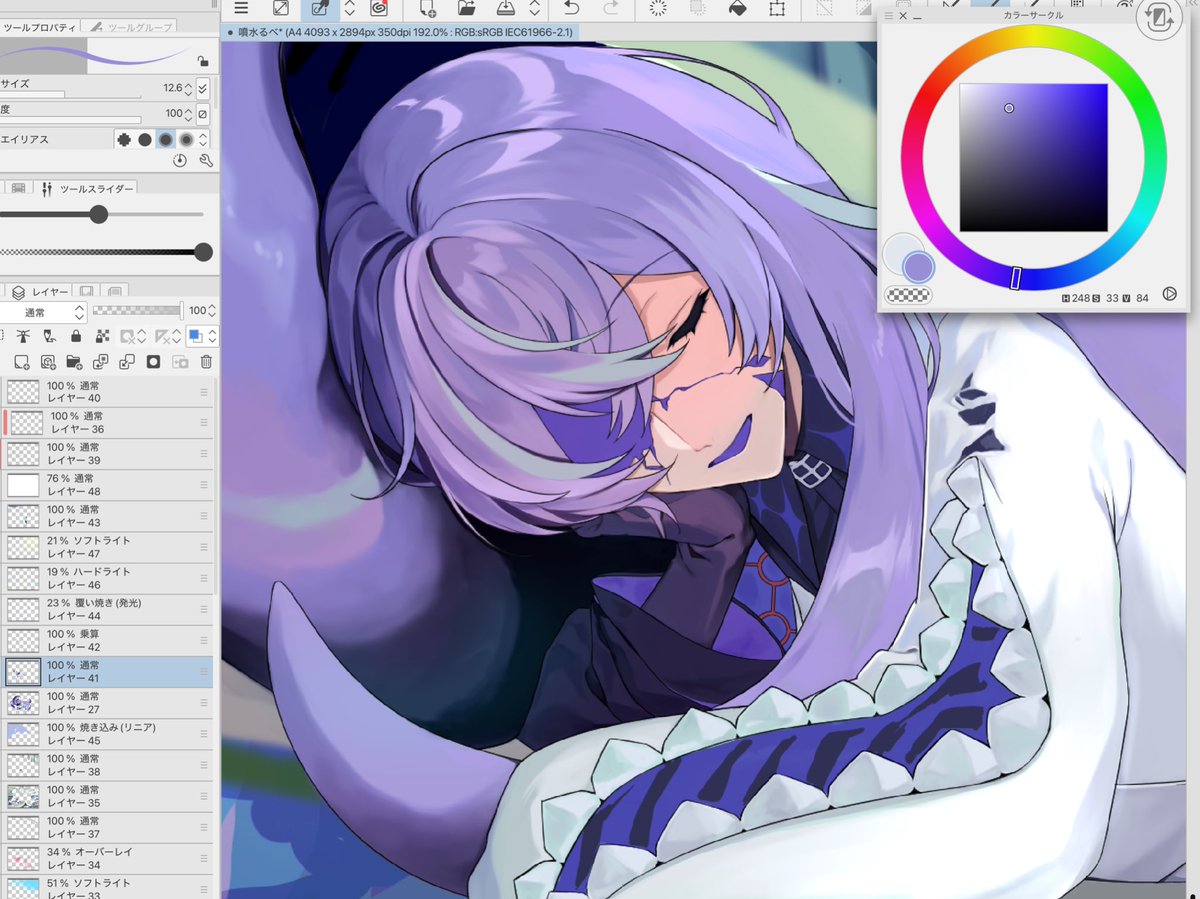The width and height of the screenshot is (1200, 899).
Task: Switch to ツールプロパティ tab
Action: click(40, 27)
